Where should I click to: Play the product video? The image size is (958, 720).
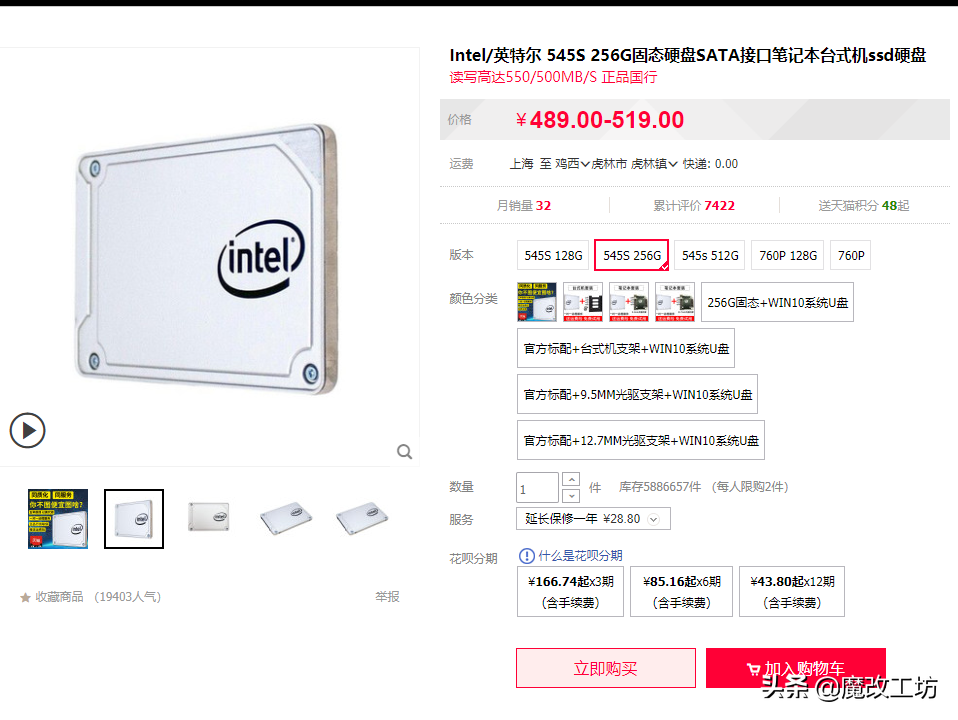(27, 430)
